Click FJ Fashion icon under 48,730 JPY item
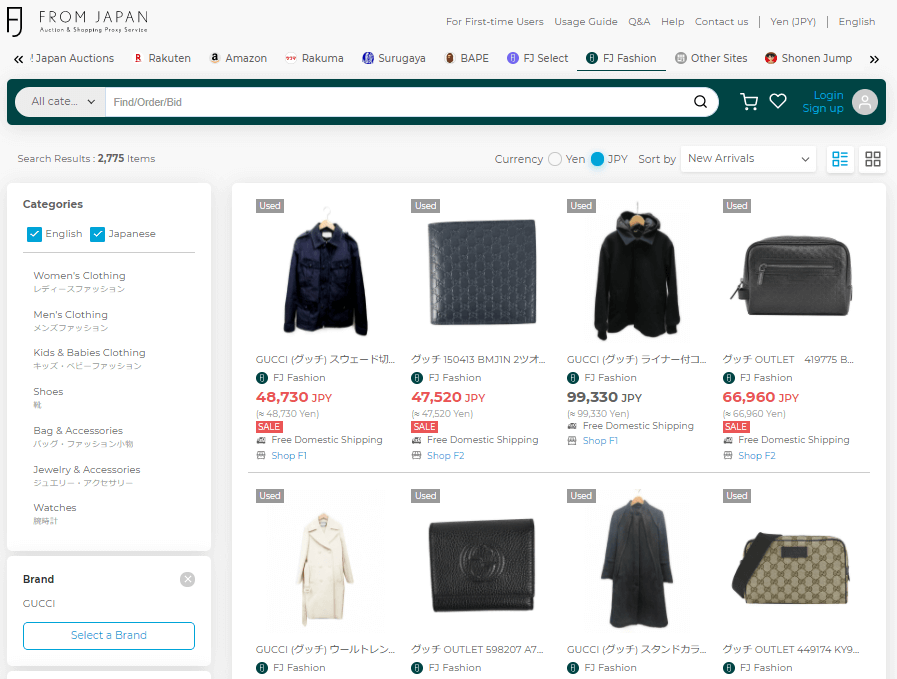Screen dimensions: 897x679 tap(261, 378)
